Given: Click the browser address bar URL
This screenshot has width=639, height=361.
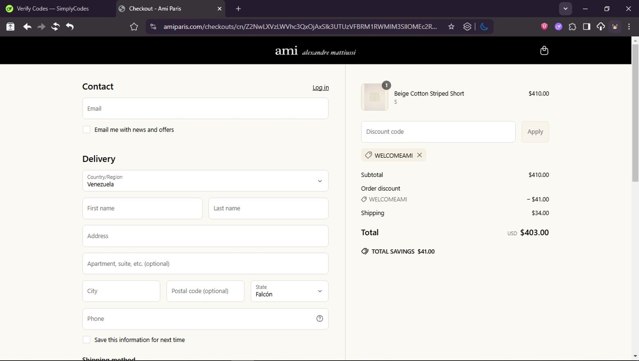Looking at the screenshot, I should 300,26.
